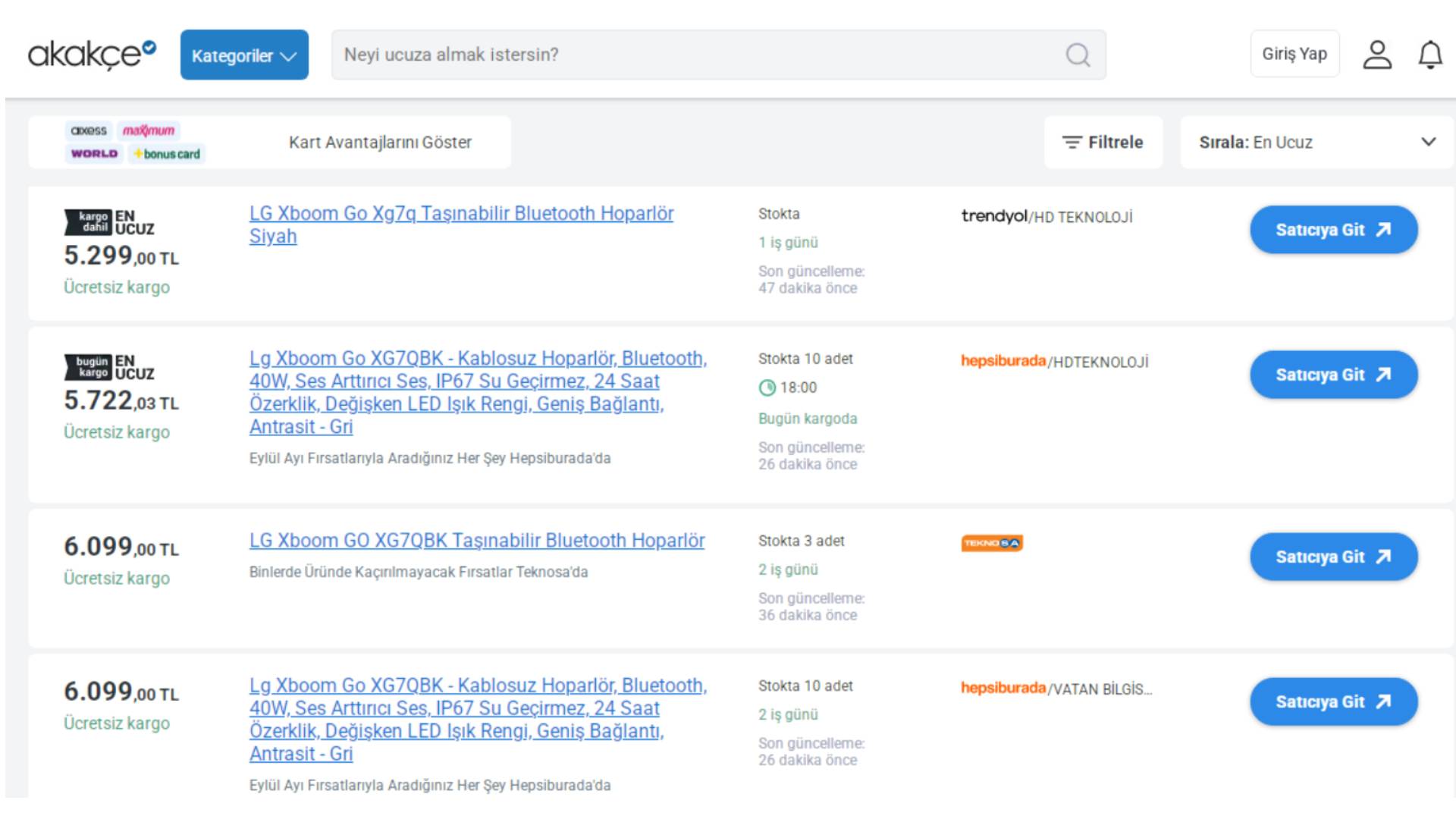
Task: Click the Teknosa offer's 6.099,00 TL price
Action: [x=121, y=547]
